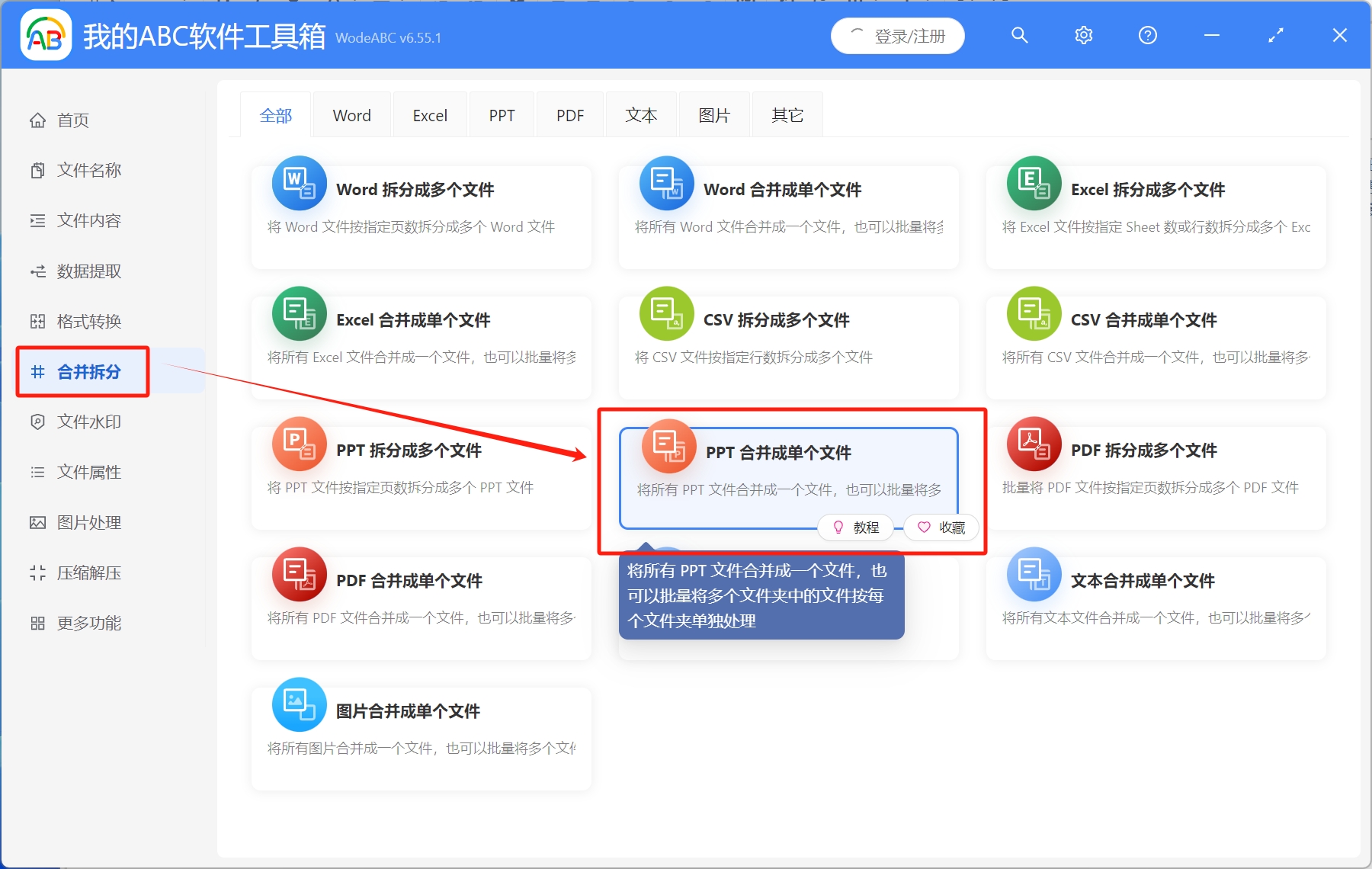Open the 教程 tutorial button
Viewport: 1372px width, 869px height.
tap(856, 527)
